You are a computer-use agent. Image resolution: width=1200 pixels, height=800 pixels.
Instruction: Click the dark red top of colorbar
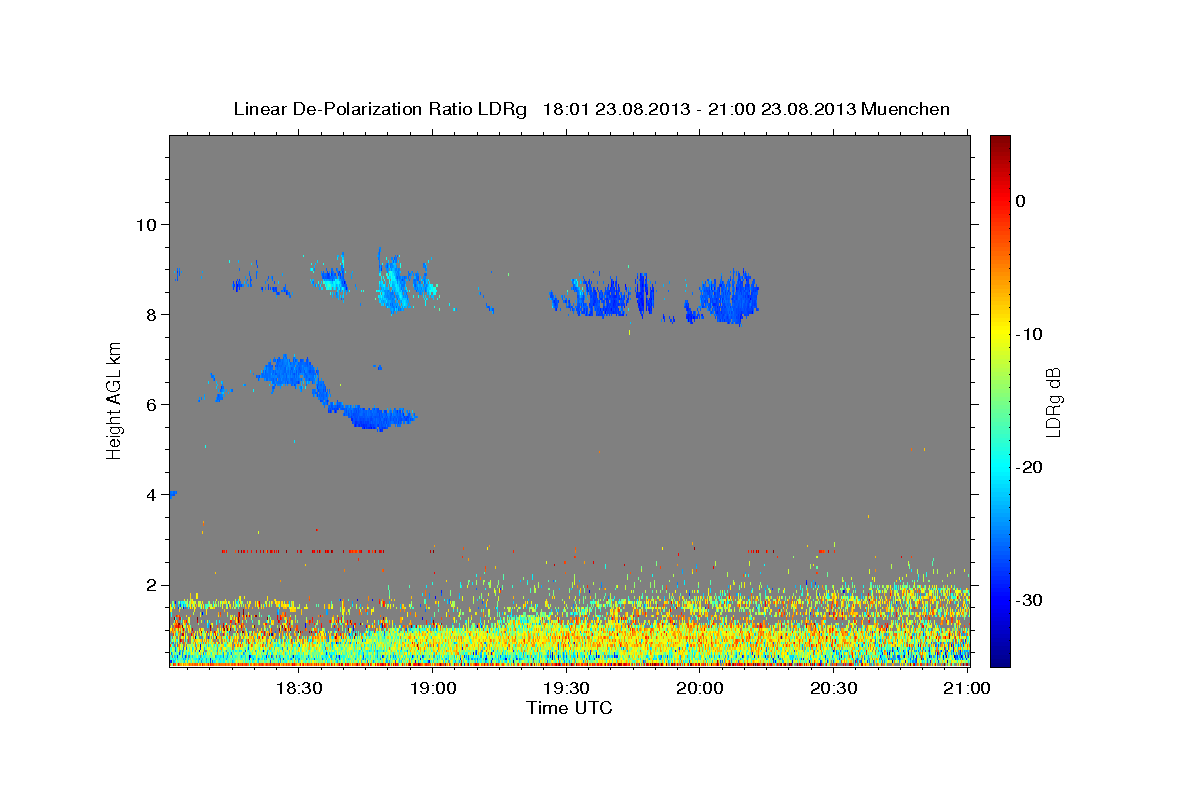click(1000, 142)
